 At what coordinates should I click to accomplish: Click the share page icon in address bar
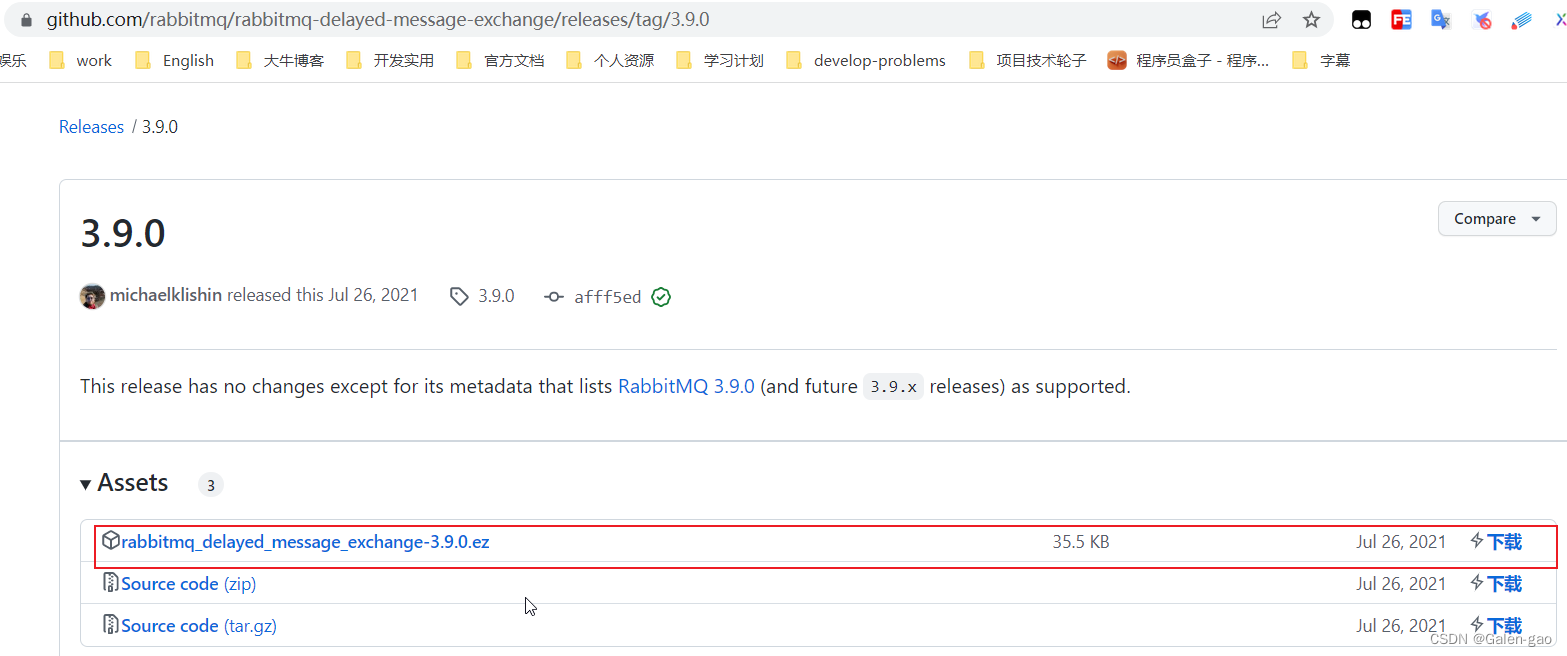click(x=1271, y=20)
